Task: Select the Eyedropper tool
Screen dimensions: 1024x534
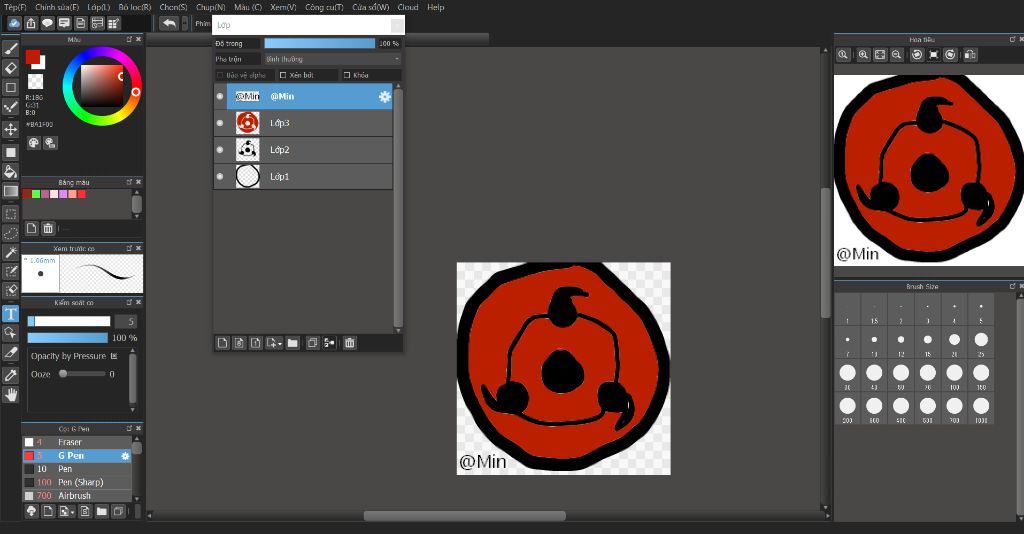Action: point(10,375)
